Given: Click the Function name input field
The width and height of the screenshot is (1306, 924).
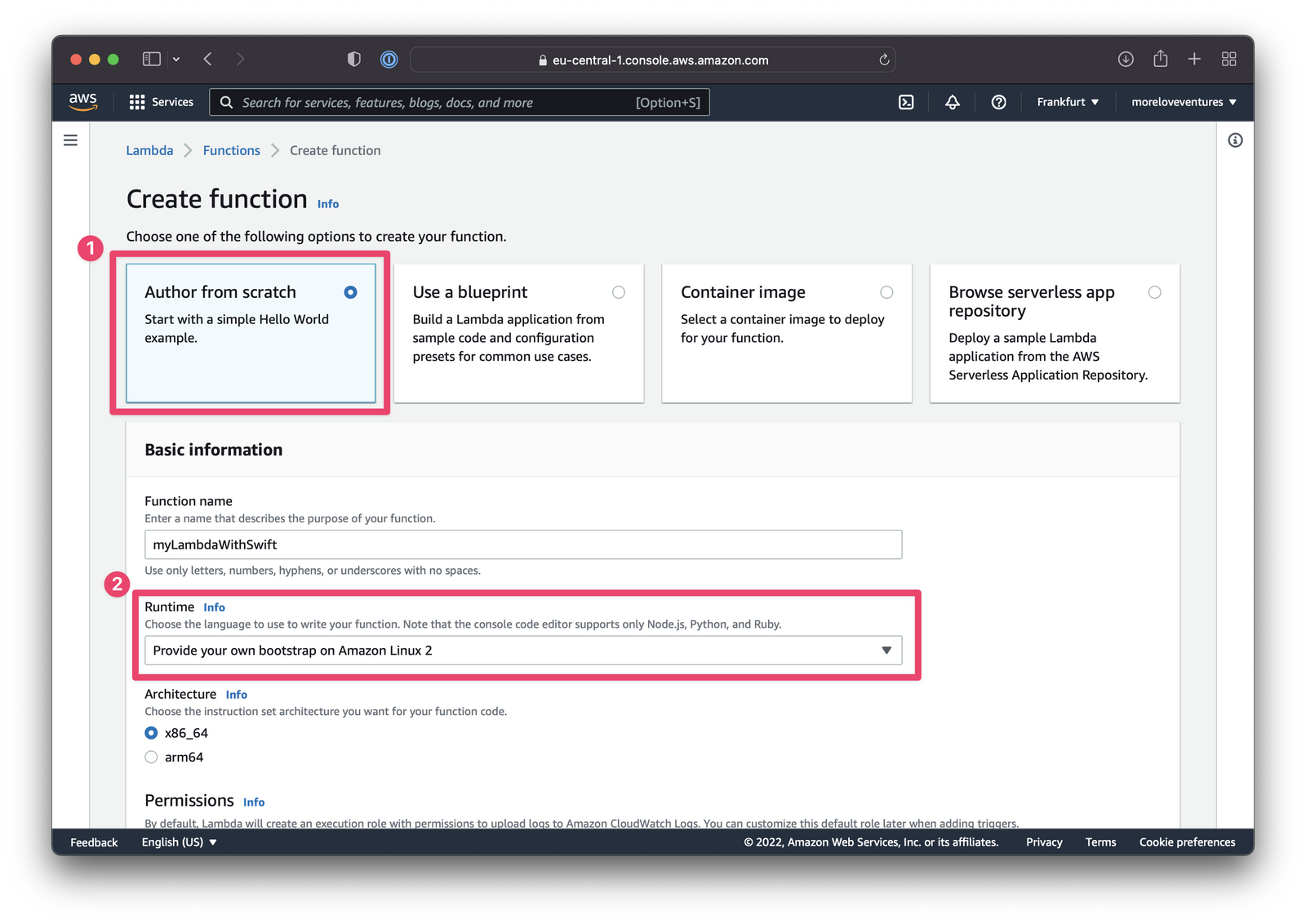Looking at the screenshot, I should [x=522, y=544].
